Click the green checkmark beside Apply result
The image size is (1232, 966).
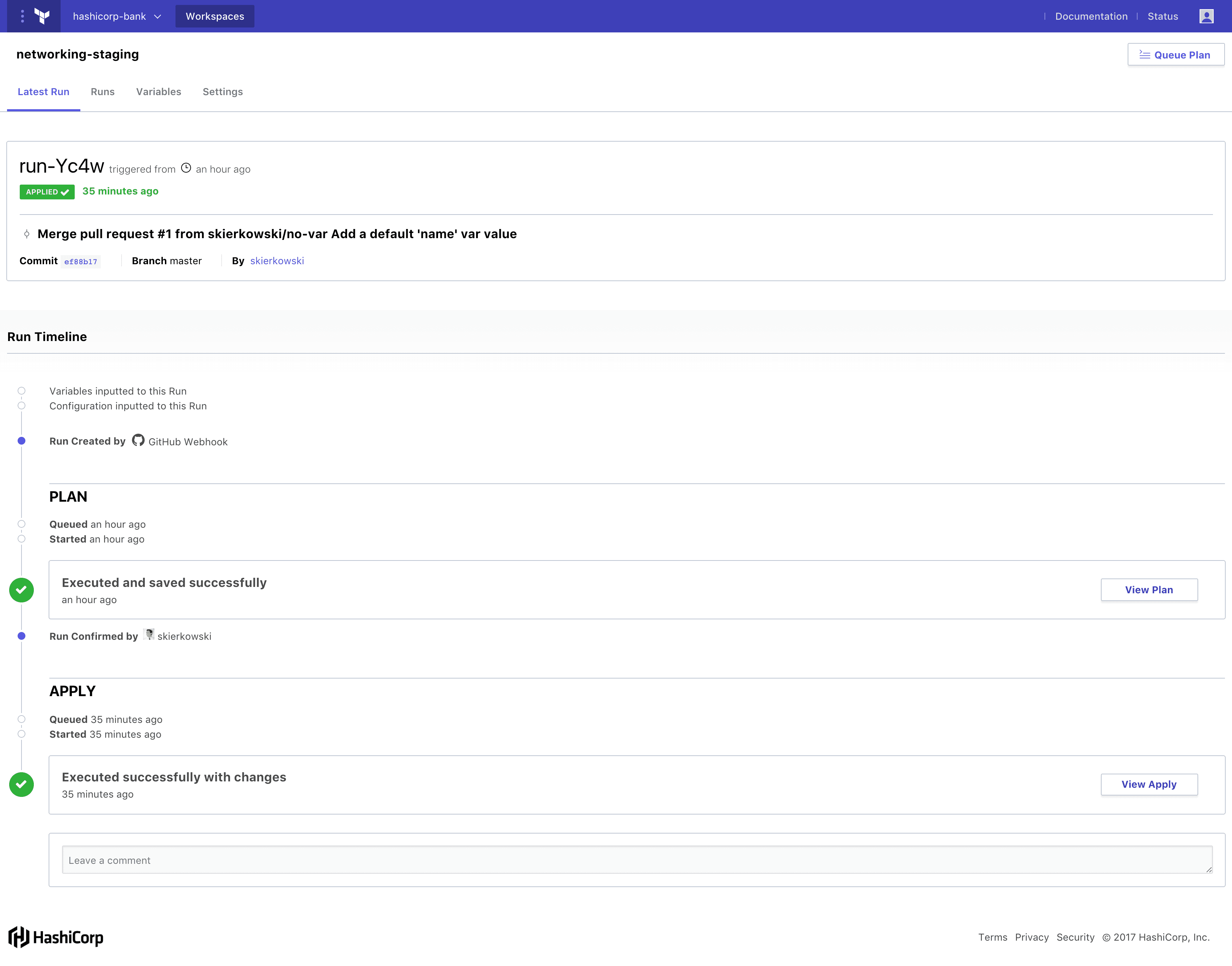tap(21, 784)
